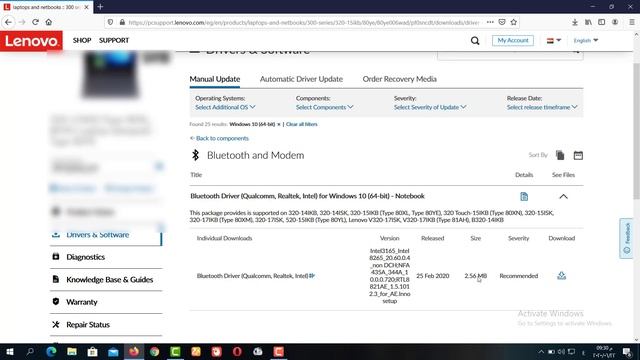This screenshot has height=360, width=640.
Task: Open the SHOP menu
Action: point(82,40)
